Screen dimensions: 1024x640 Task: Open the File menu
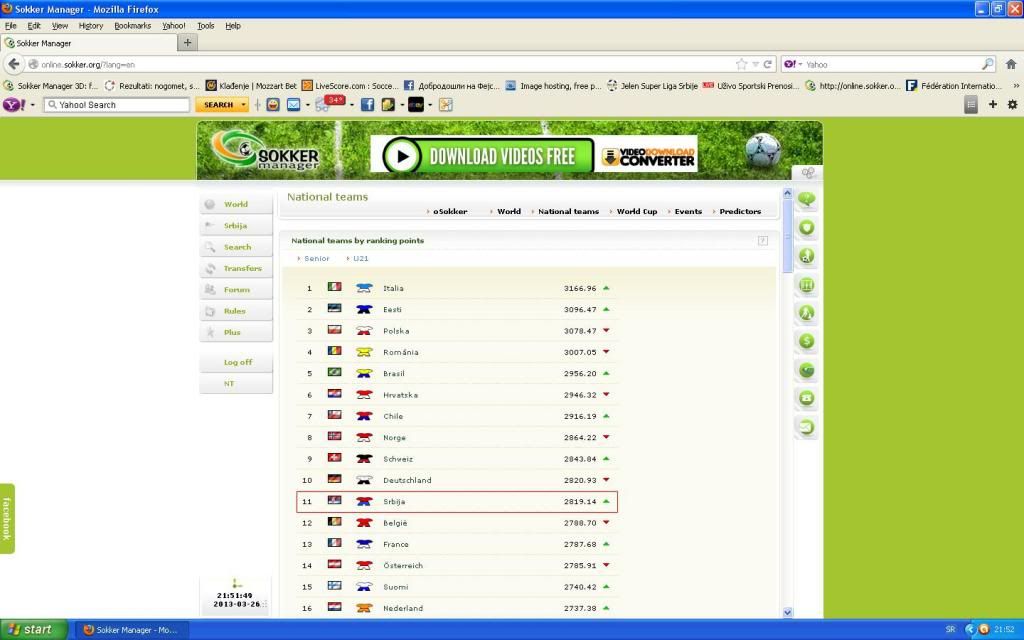click(x=10, y=25)
